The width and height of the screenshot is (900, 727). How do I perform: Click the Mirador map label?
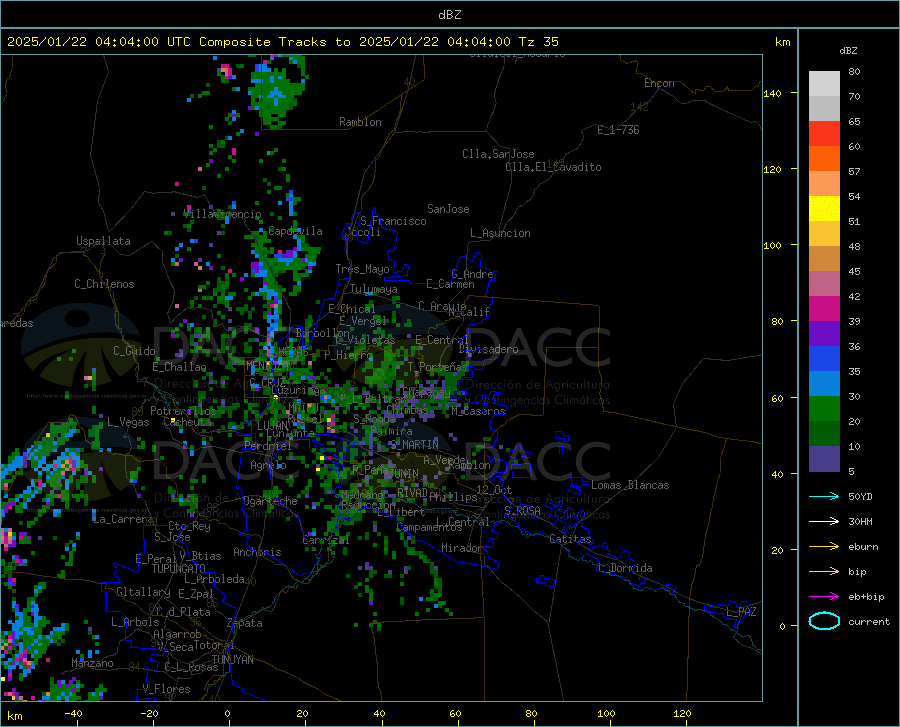(x=462, y=548)
